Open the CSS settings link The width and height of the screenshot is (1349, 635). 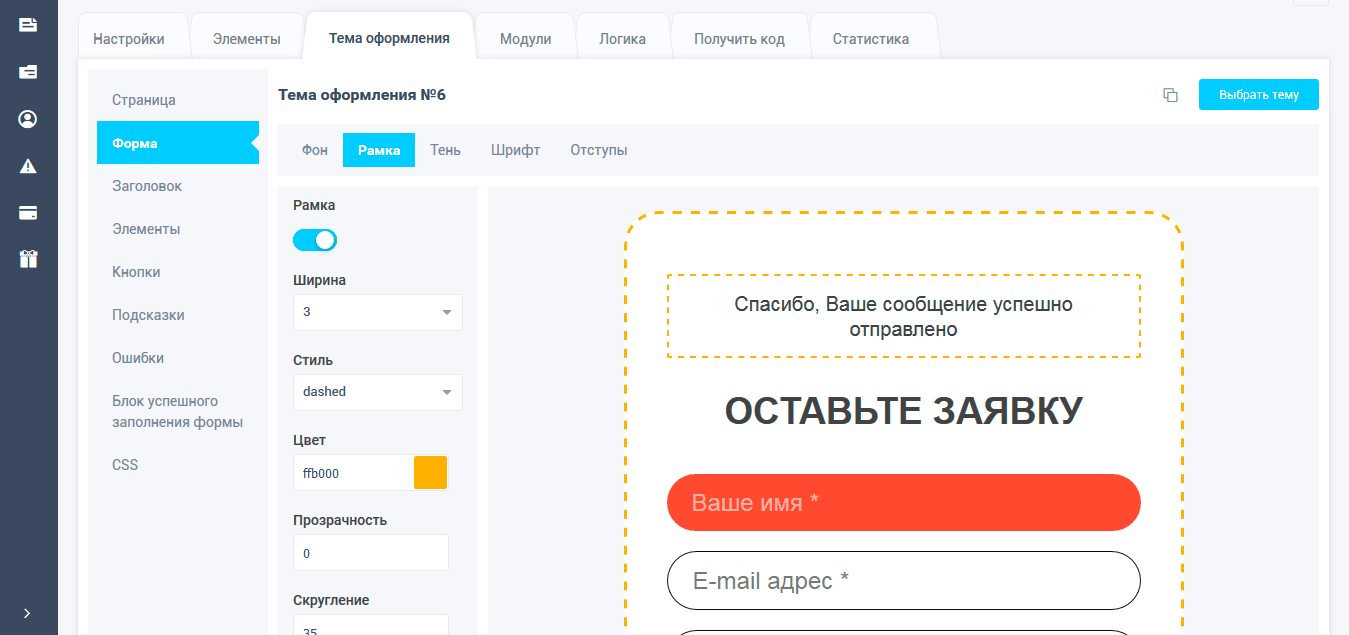coord(125,464)
